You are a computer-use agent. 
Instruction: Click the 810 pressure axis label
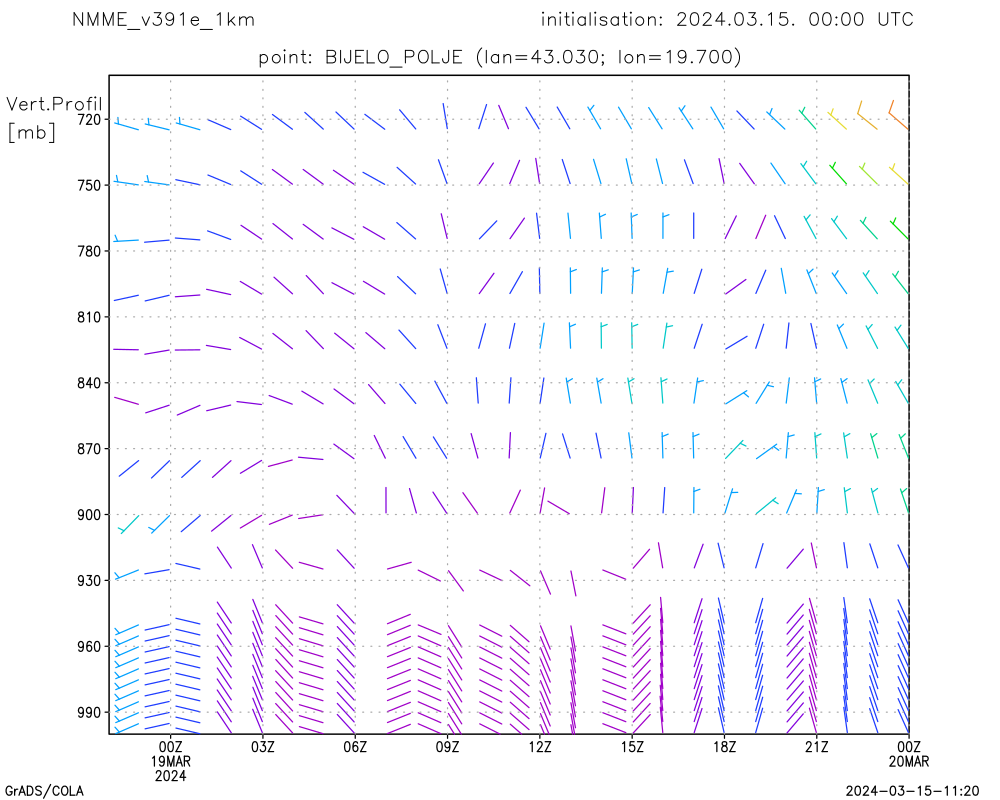pyautogui.click(x=89, y=317)
